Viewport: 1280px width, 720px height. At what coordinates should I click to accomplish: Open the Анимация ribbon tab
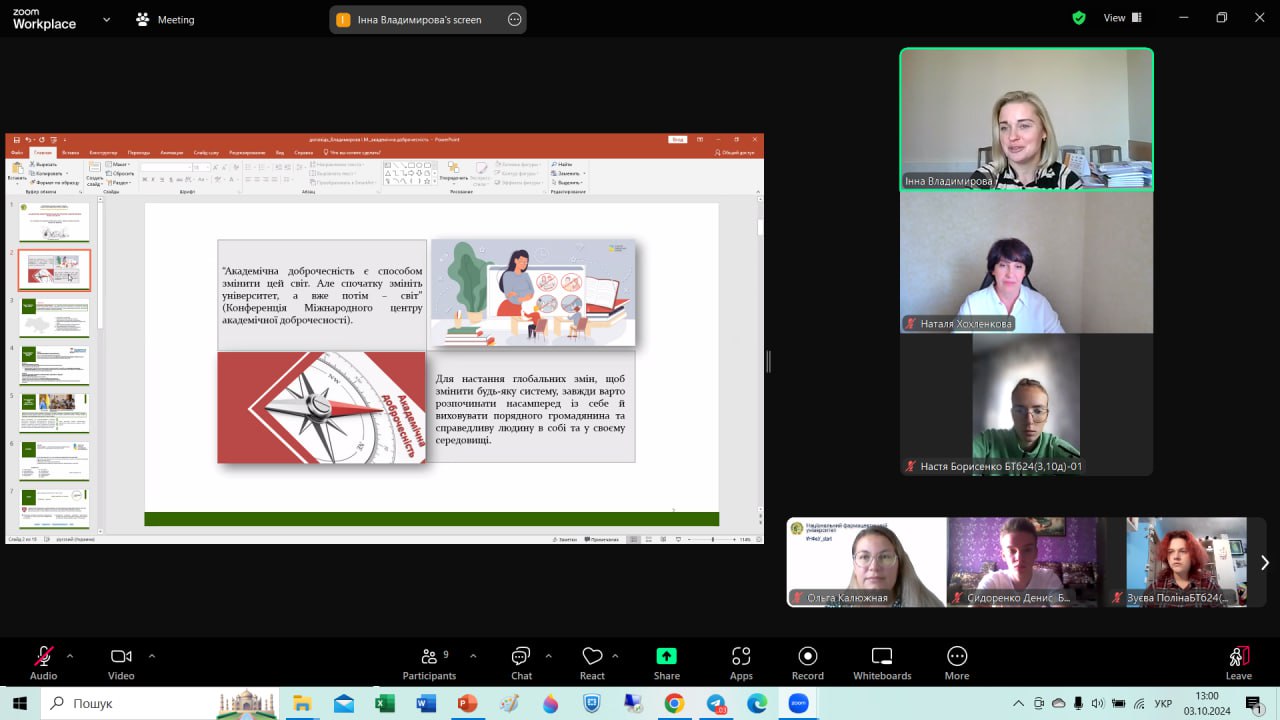click(x=172, y=153)
